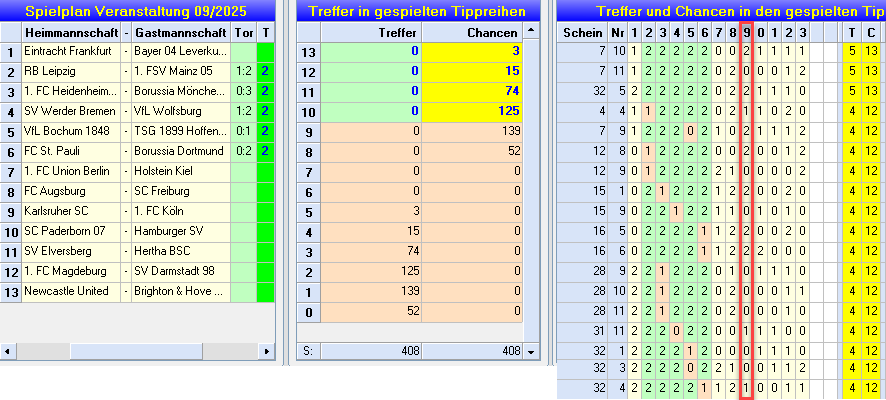Click the Treffer sum 408 in S row
886x400 pixels.
coord(371,351)
